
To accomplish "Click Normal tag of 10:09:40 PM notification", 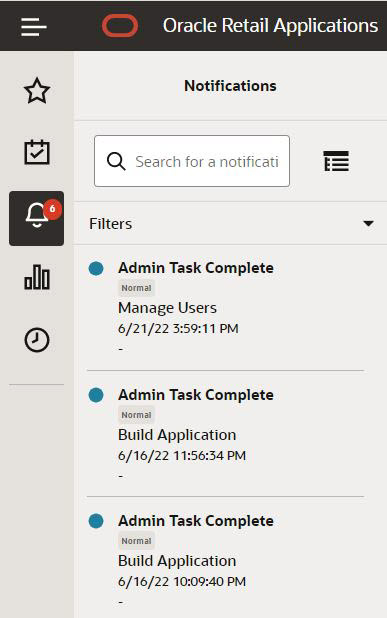I will (136, 541).
